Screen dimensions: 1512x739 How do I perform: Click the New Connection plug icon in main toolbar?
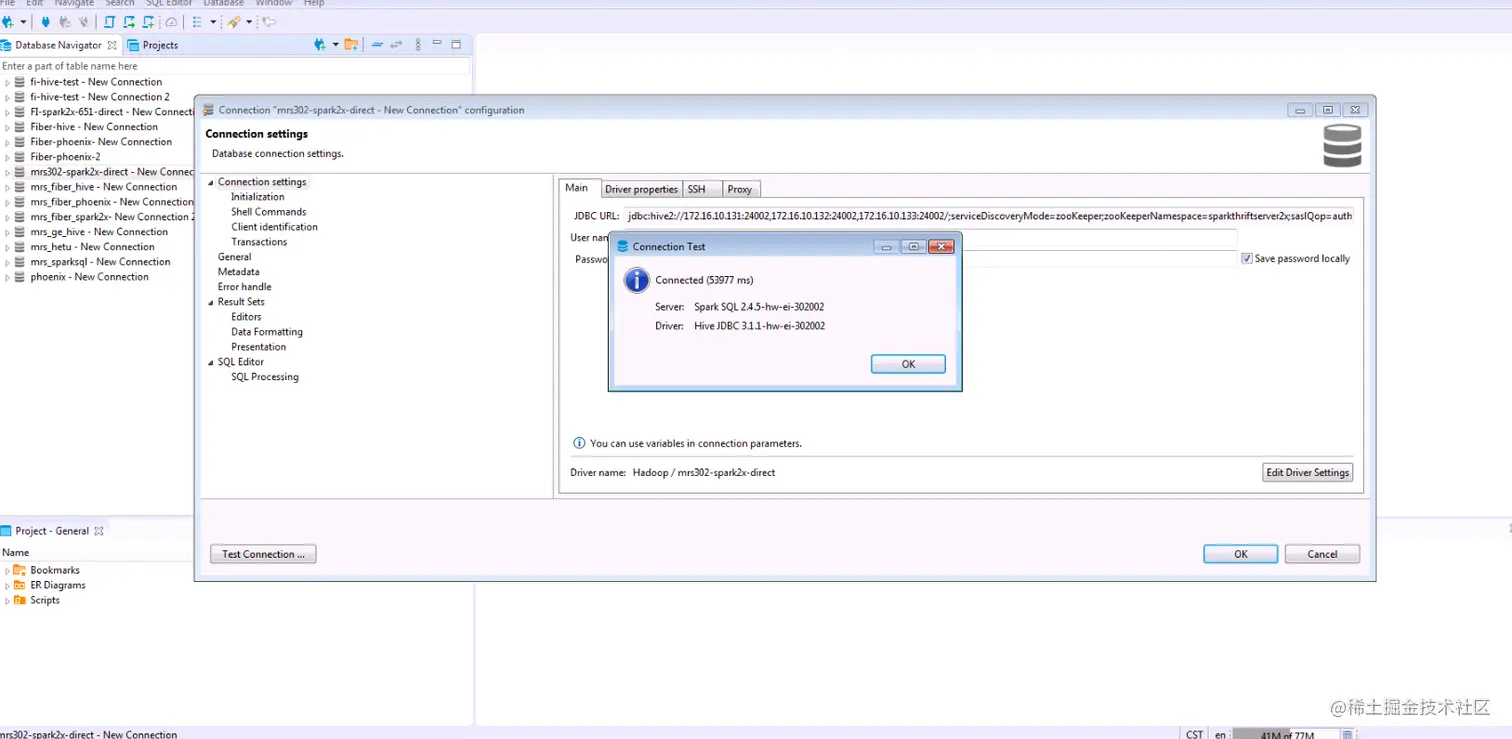pyautogui.click(x=8, y=22)
